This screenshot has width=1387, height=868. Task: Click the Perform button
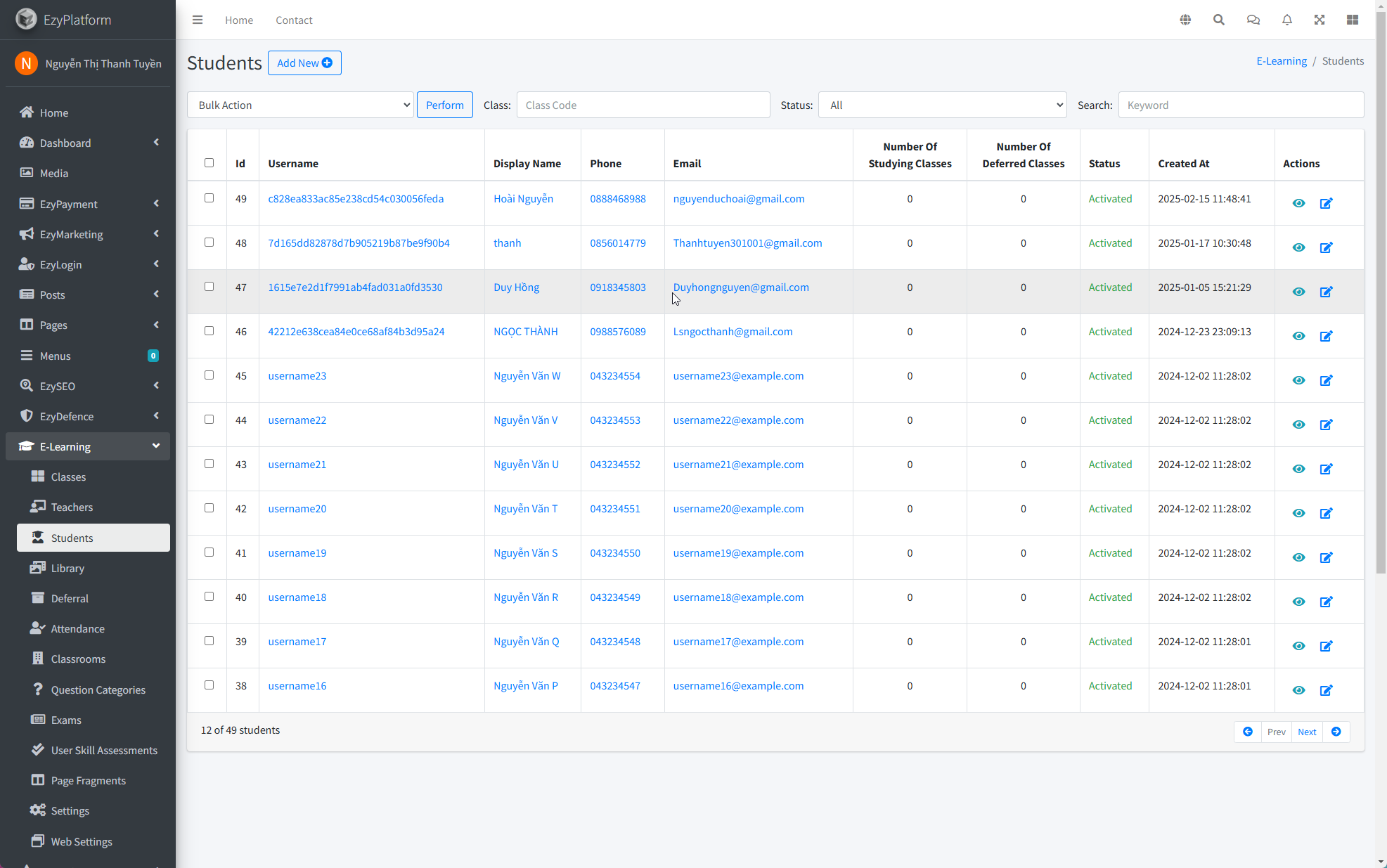click(445, 105)
